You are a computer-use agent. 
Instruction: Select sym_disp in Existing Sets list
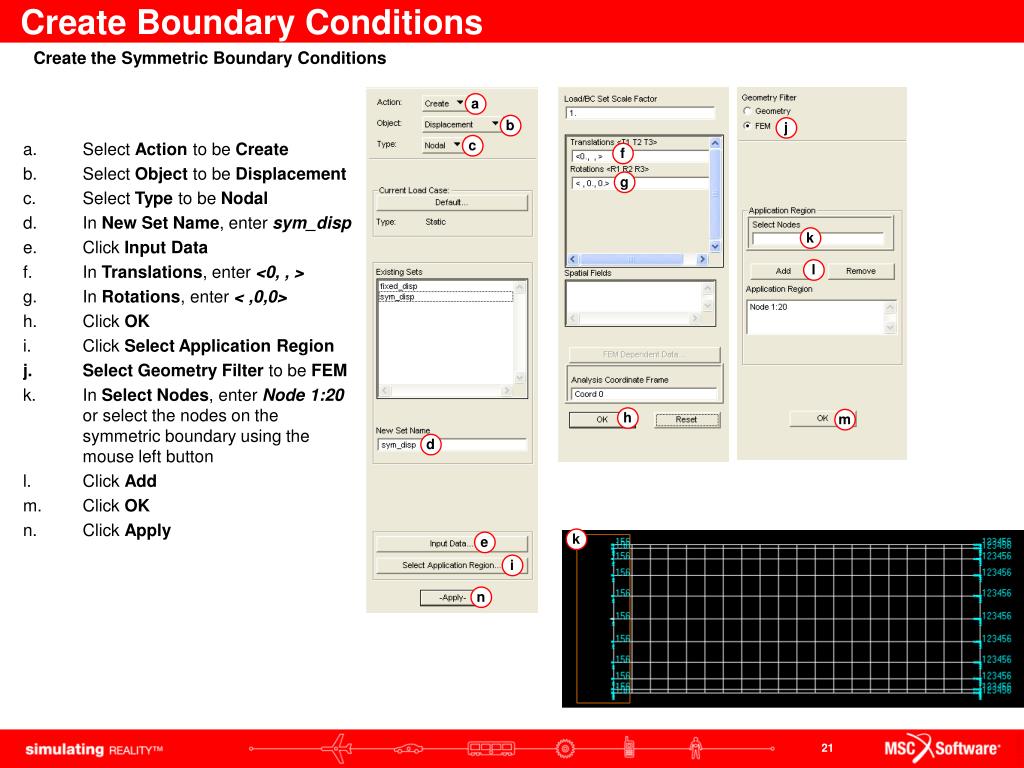coord(445,296)
